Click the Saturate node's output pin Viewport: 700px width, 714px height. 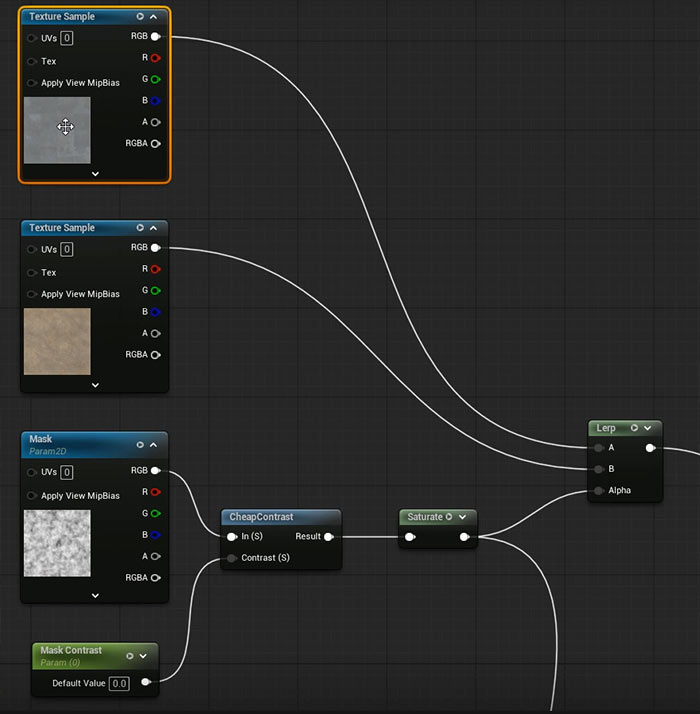464,537
